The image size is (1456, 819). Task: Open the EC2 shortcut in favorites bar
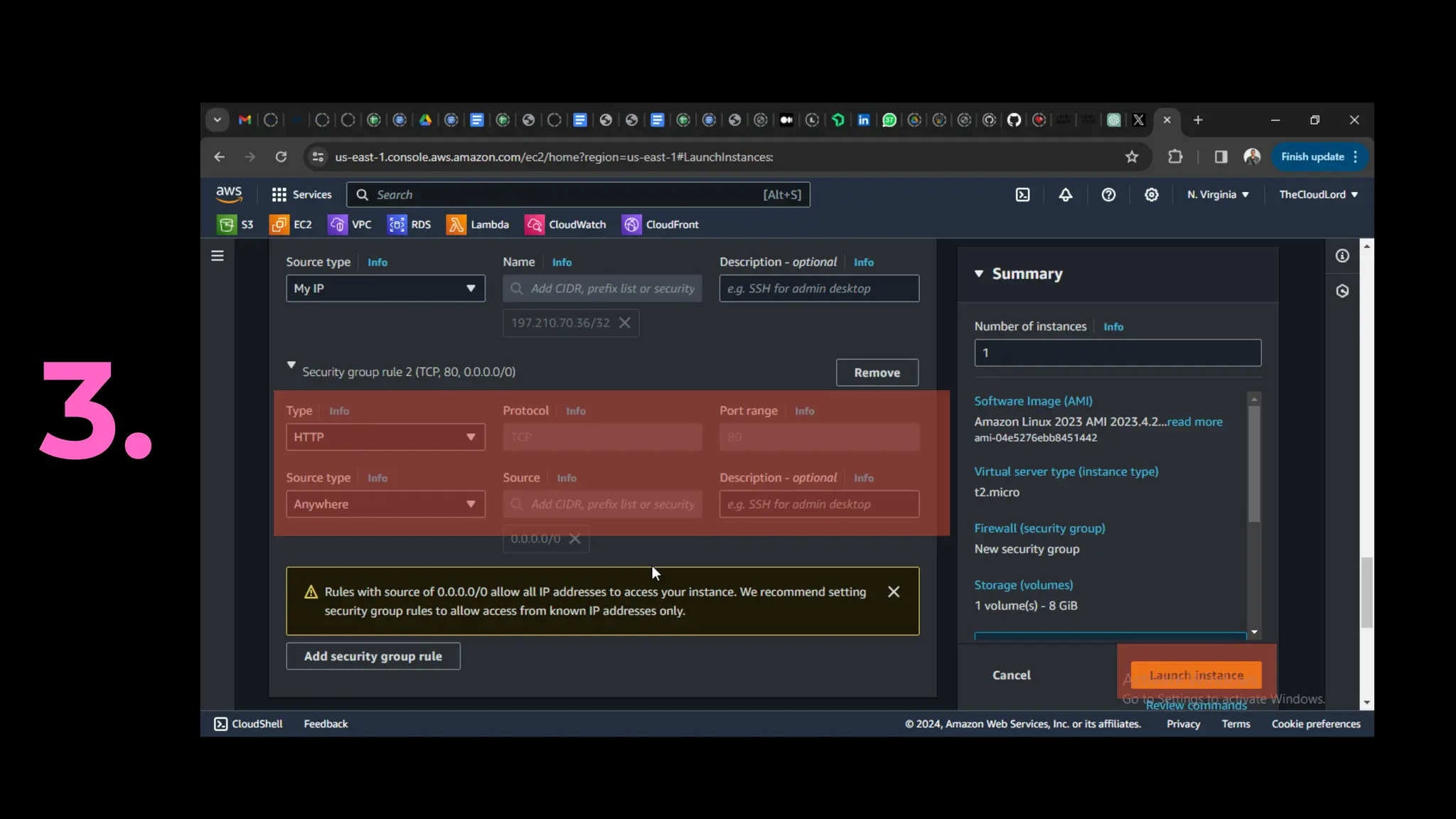coord(291,225)
